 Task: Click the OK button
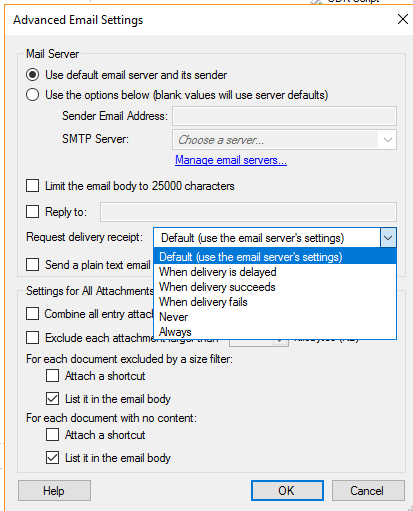pos(287,490)
